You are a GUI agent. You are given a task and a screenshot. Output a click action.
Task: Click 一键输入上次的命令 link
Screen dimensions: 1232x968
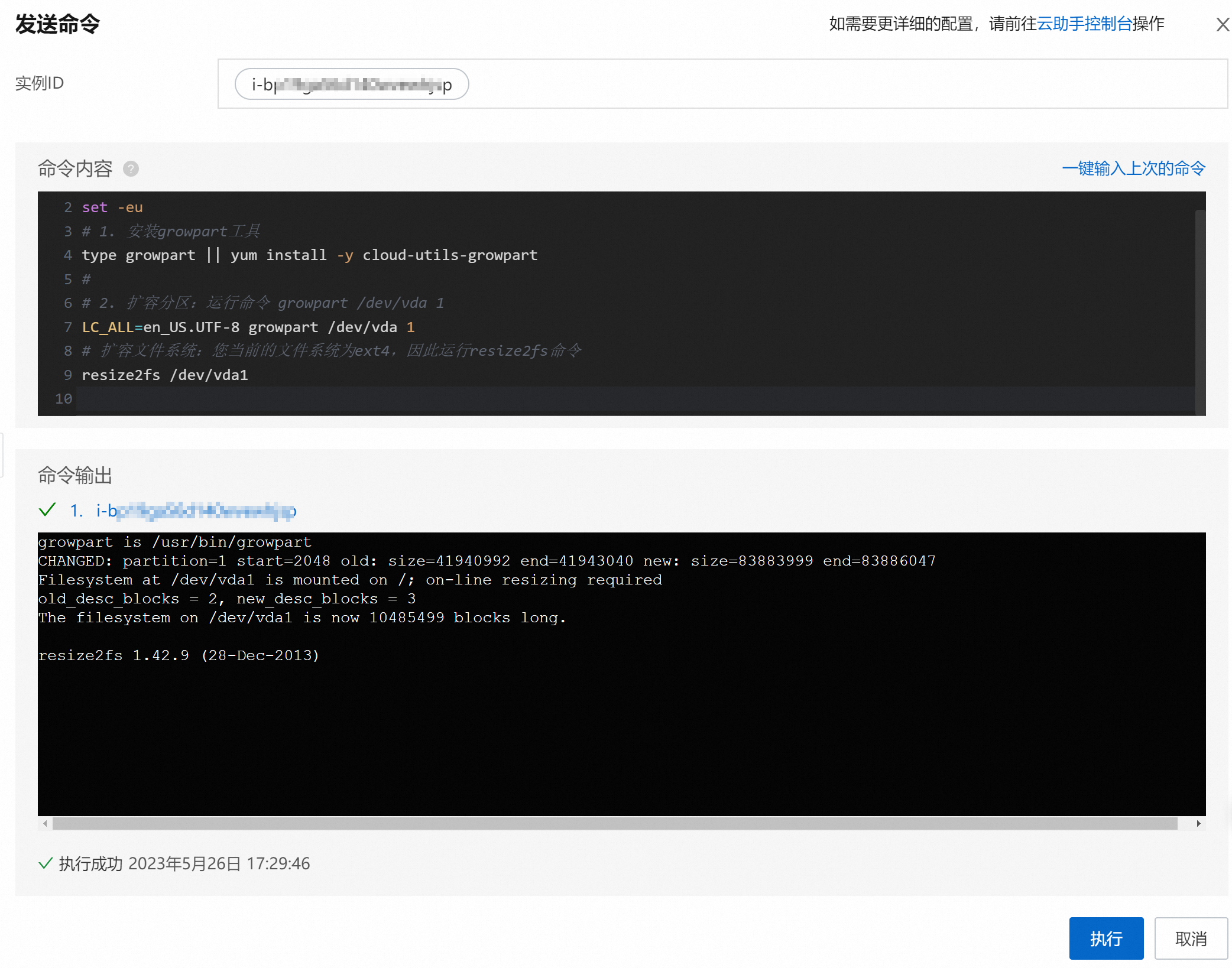(1133, 169)
